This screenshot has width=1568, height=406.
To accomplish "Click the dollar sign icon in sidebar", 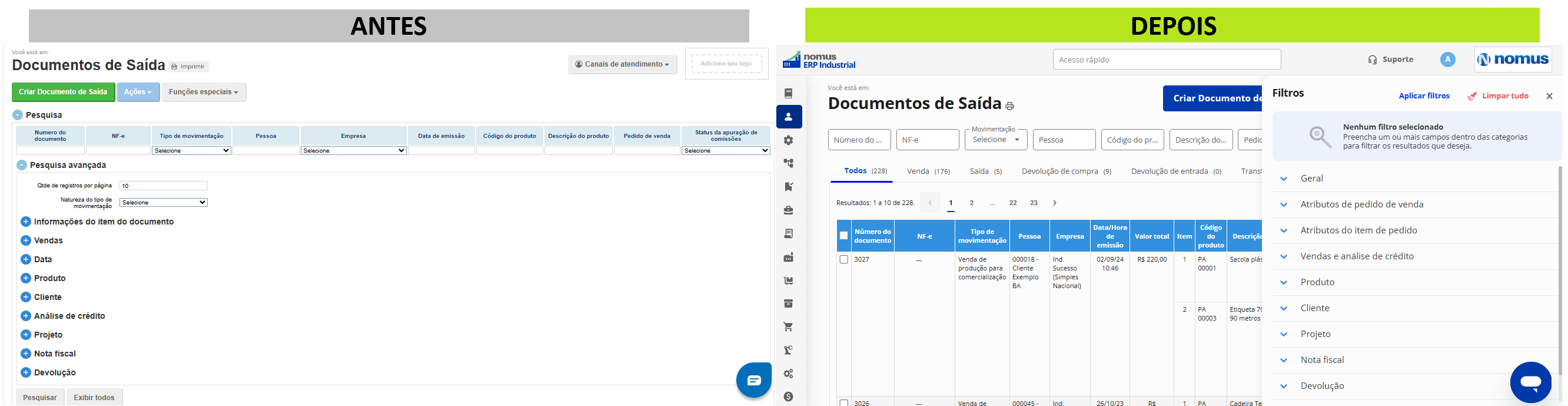I will (x=788, y=397).
